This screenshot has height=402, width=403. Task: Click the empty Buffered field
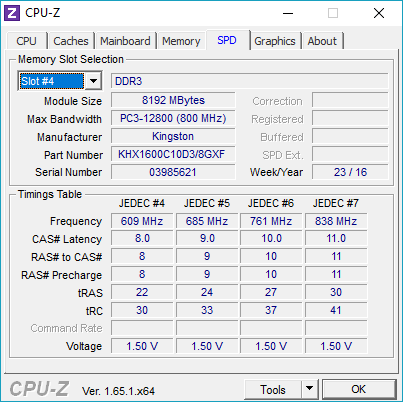click(350, 136)
